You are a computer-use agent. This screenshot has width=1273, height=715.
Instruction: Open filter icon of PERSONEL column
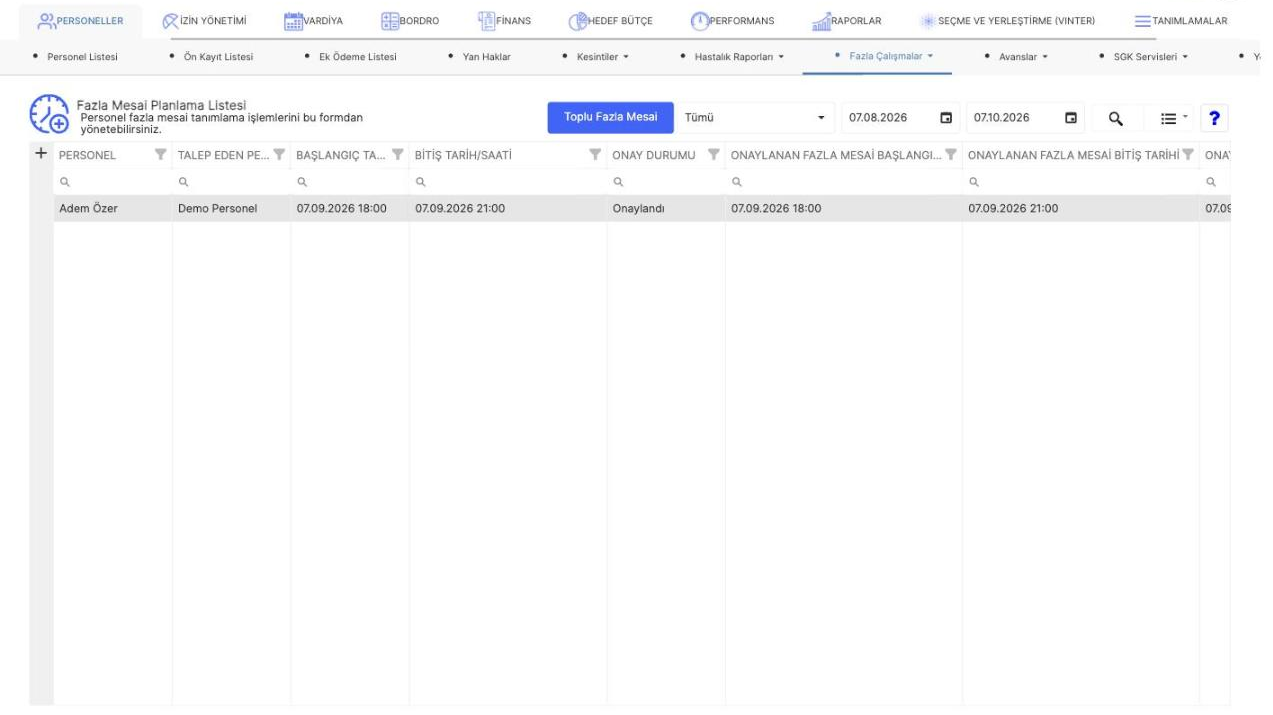[x=161, y=154]
